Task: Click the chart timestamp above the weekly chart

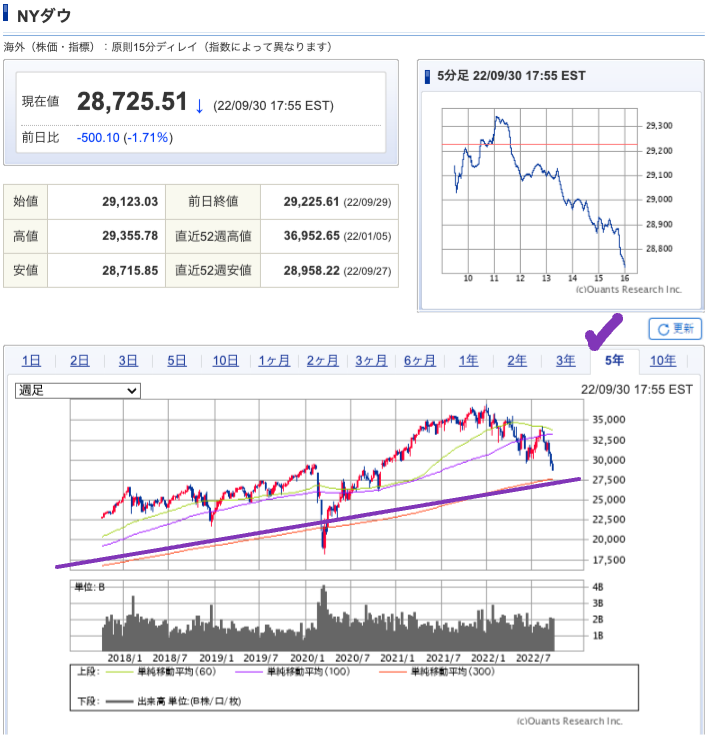Action: coord(636,390)
